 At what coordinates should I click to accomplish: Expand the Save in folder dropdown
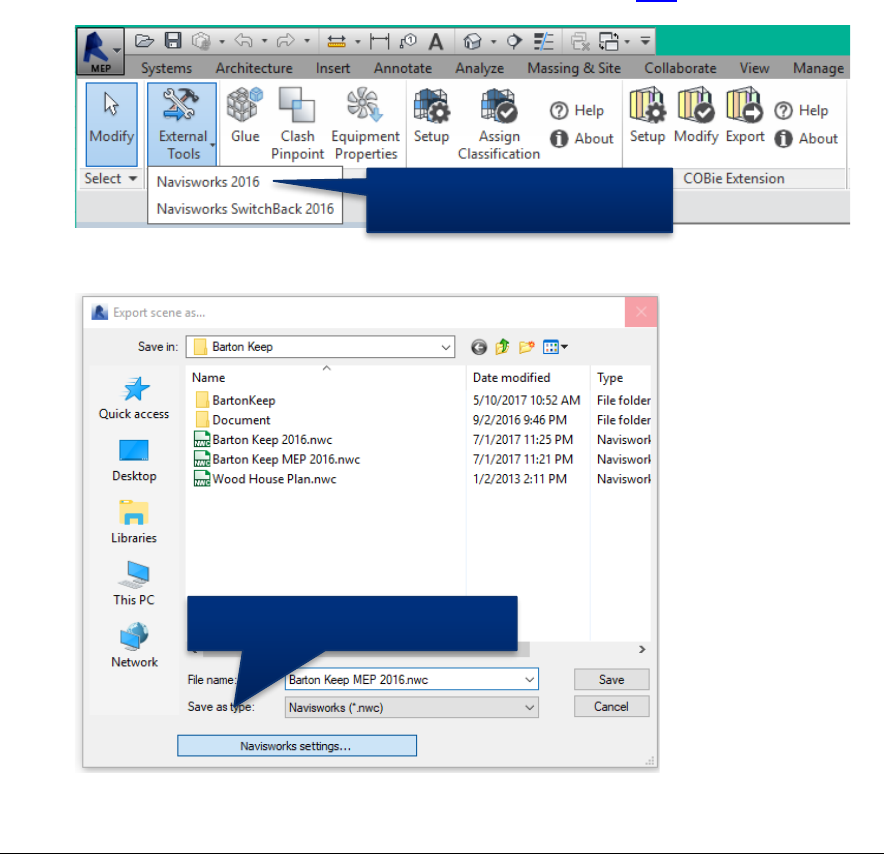coord(445,347)
